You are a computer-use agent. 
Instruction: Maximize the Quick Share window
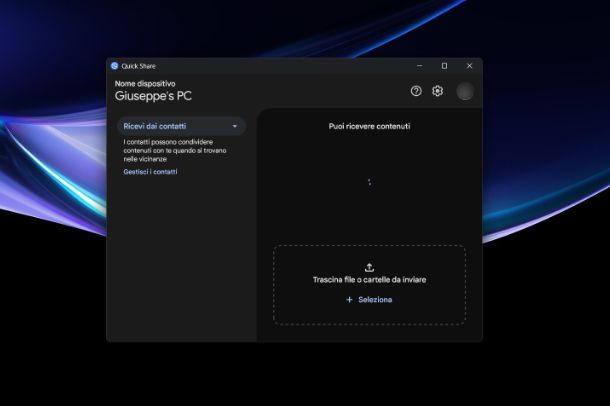coord(444,66)
